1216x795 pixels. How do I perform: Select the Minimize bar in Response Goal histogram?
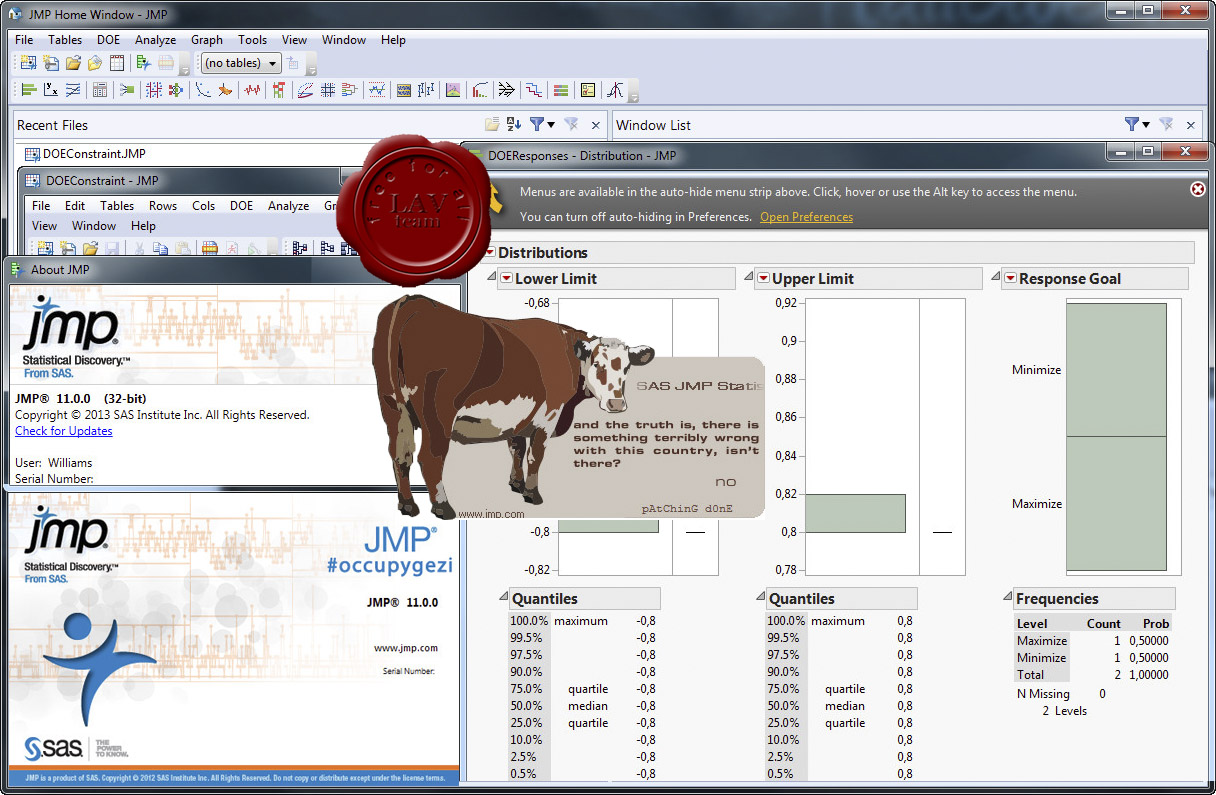click(x=1116, y=370)
